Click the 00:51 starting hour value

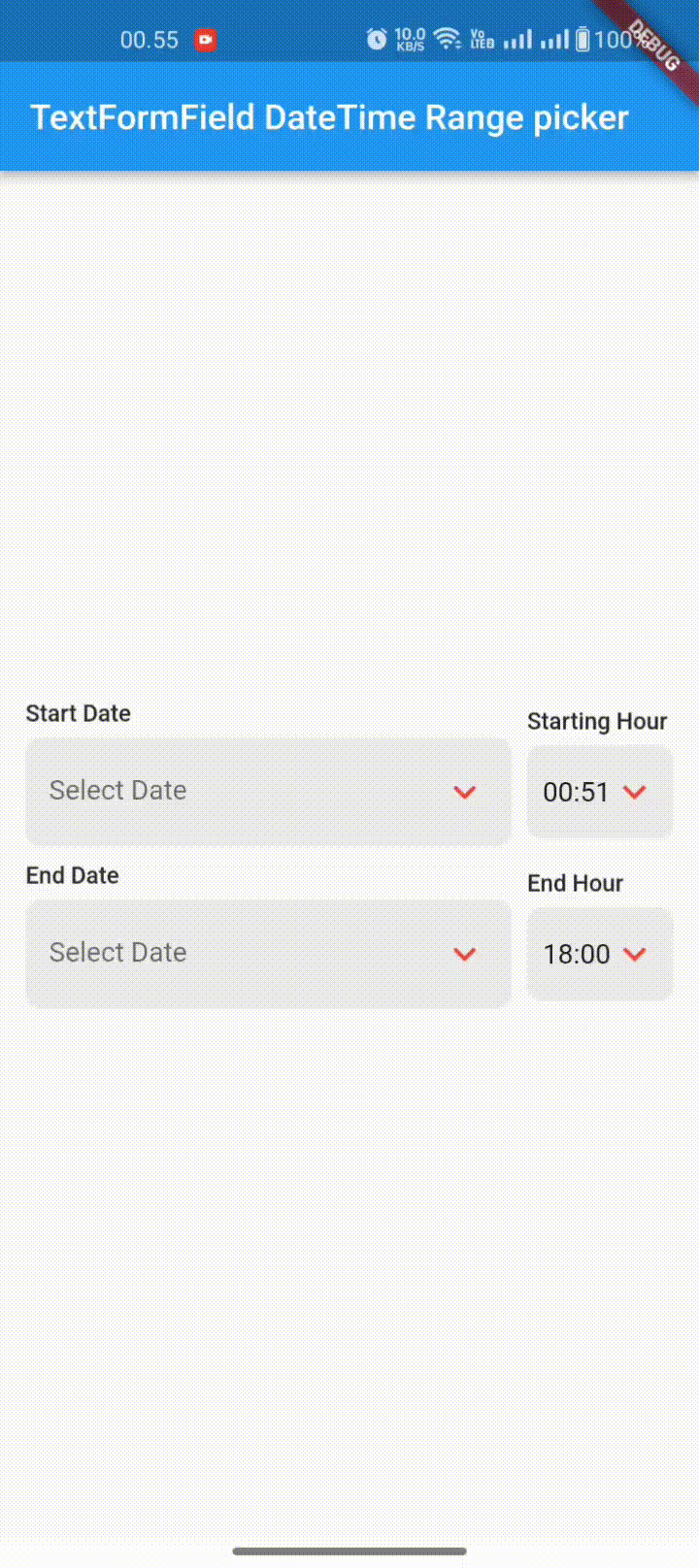point(574,792)
